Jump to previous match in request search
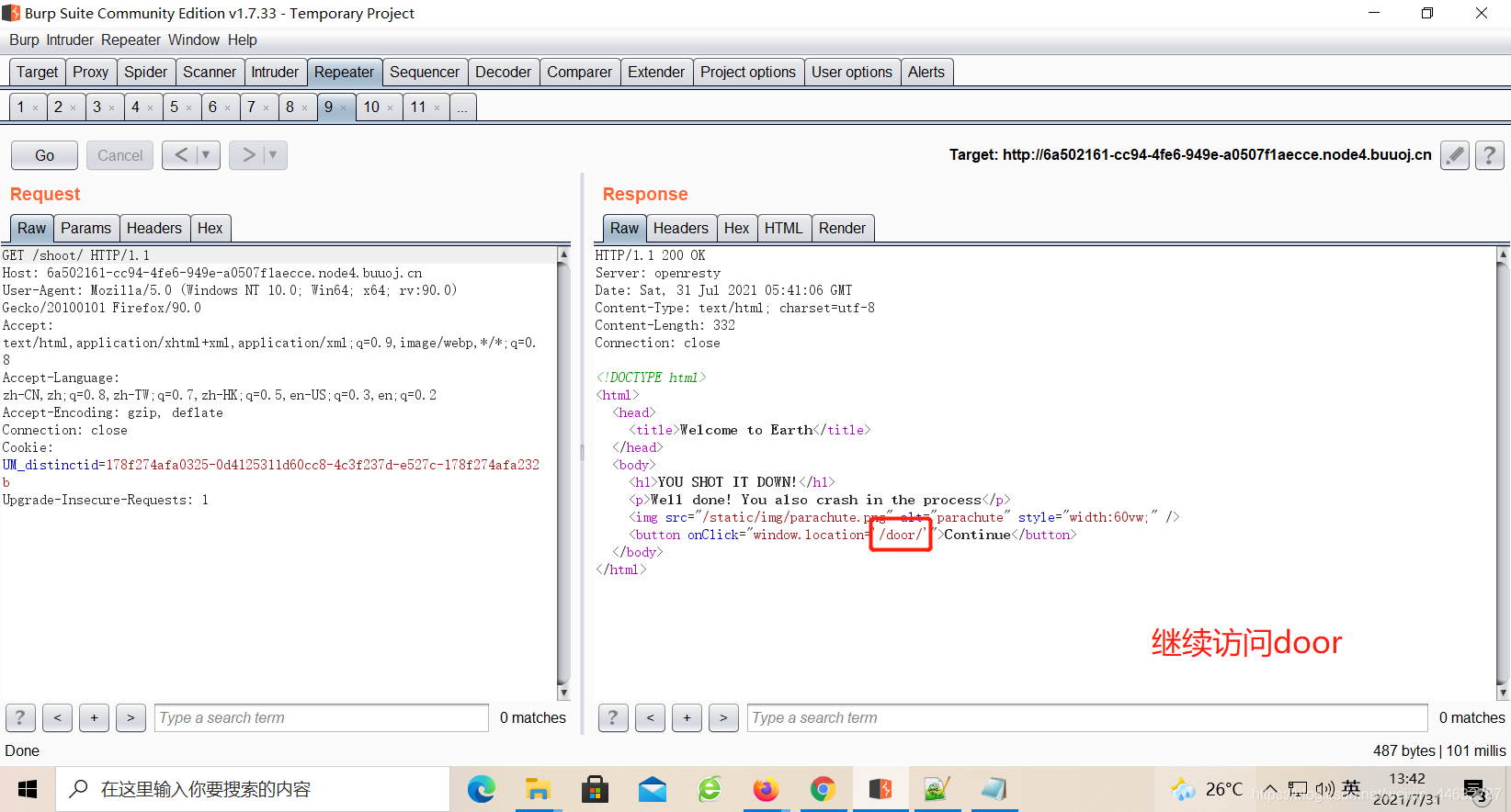Screen dimensions: 1511x812 [x=57, y=717]
